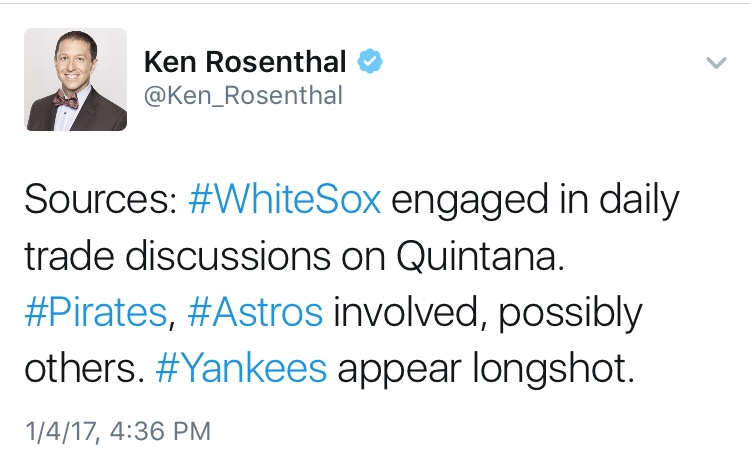Click the word 'others.' in the tweet
This screenshot has height=457, width=750.
point(85,368)
